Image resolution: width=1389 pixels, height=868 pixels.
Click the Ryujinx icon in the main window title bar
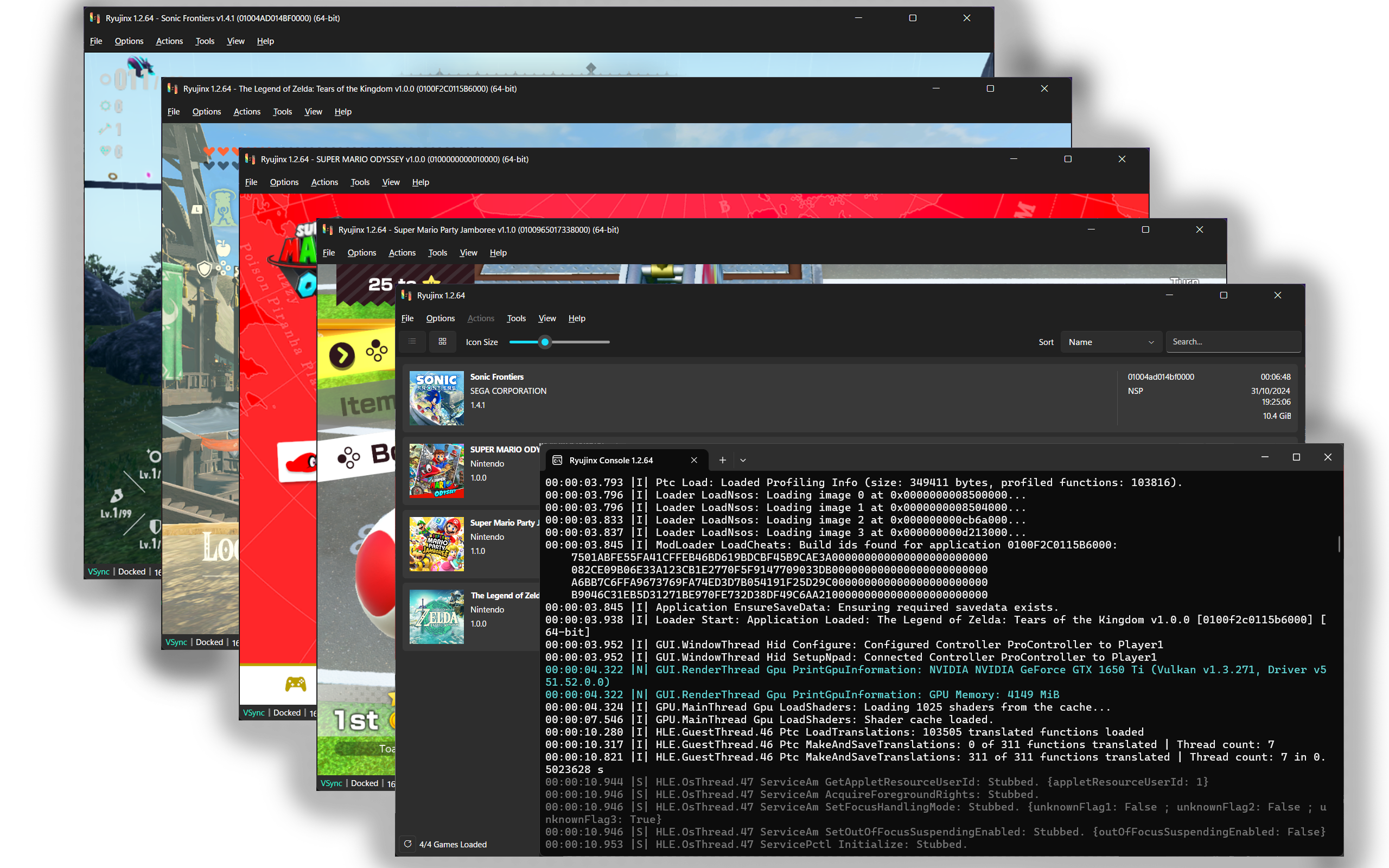pyautogui.click(x=406, y=295)
